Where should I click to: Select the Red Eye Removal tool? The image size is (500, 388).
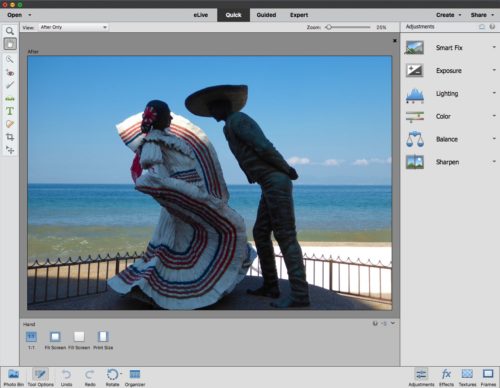tap(10, 72)
